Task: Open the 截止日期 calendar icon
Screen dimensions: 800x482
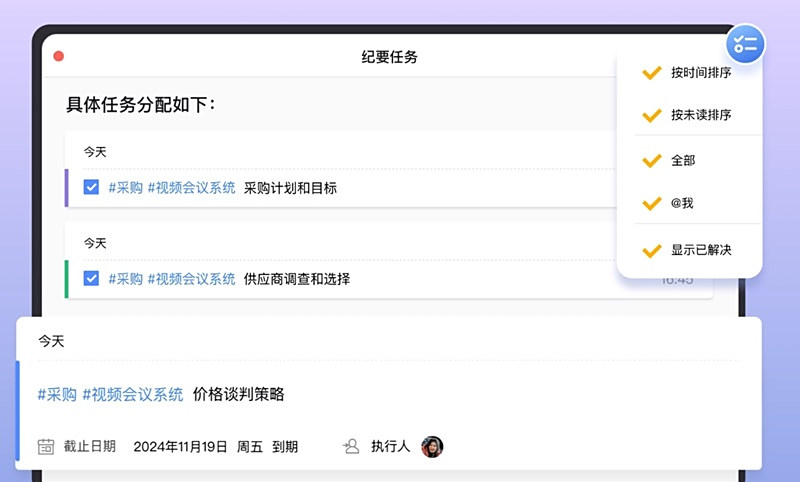Action: 46,446
